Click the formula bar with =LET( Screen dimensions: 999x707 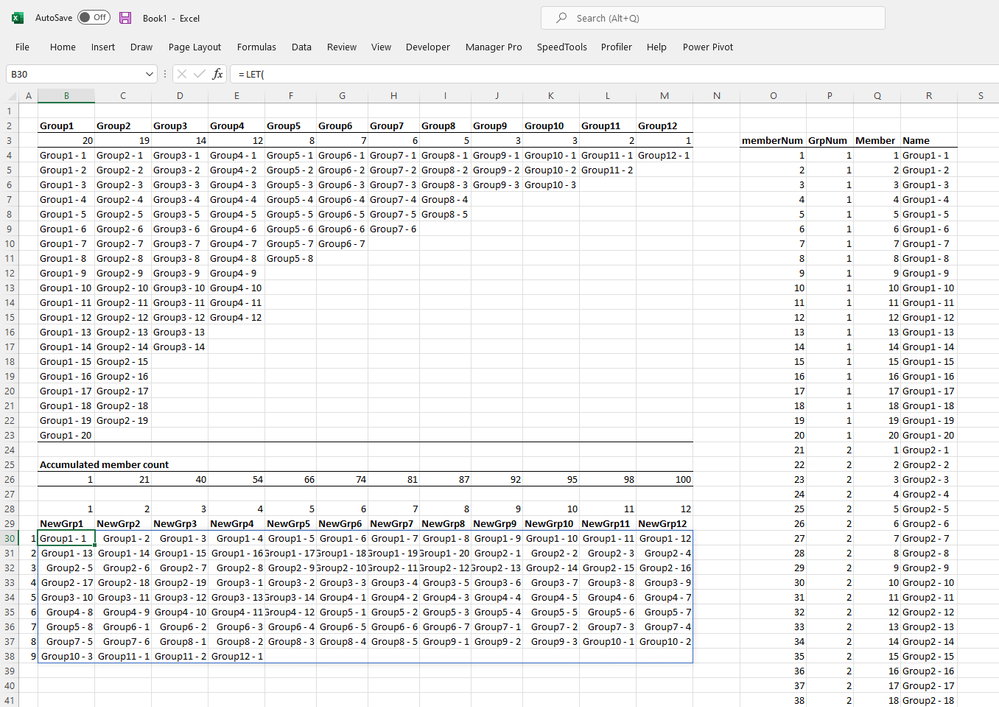point(615,74)
